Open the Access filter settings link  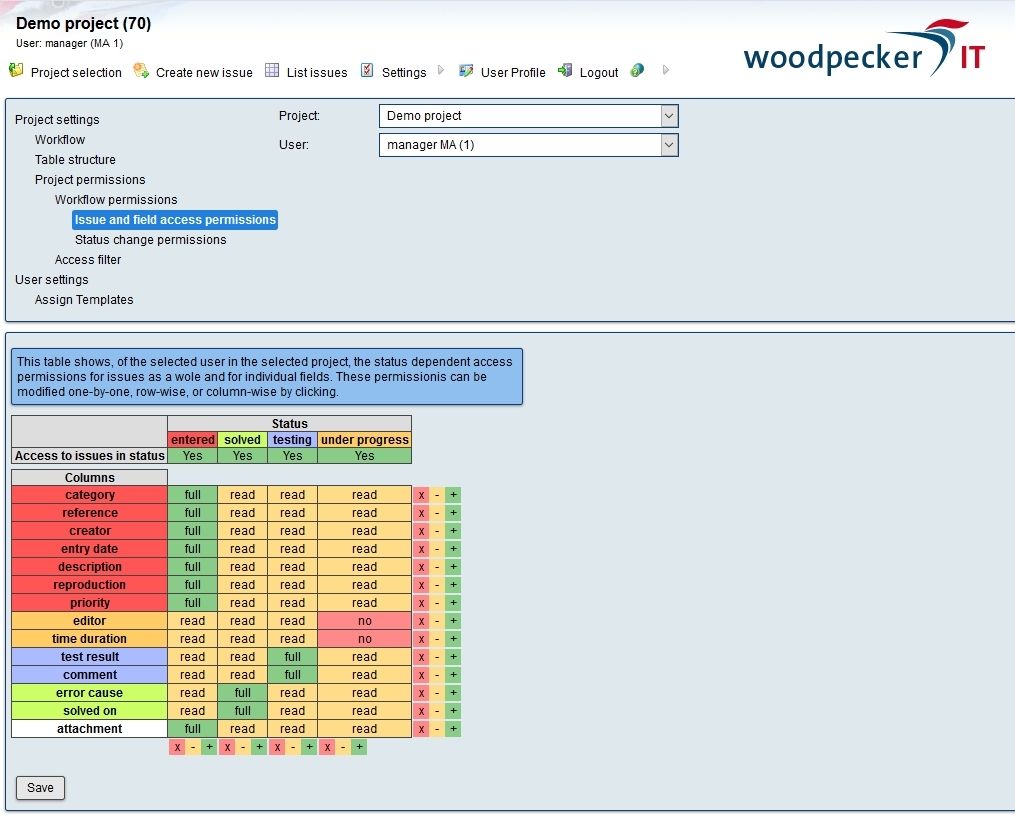pos(88,259)
